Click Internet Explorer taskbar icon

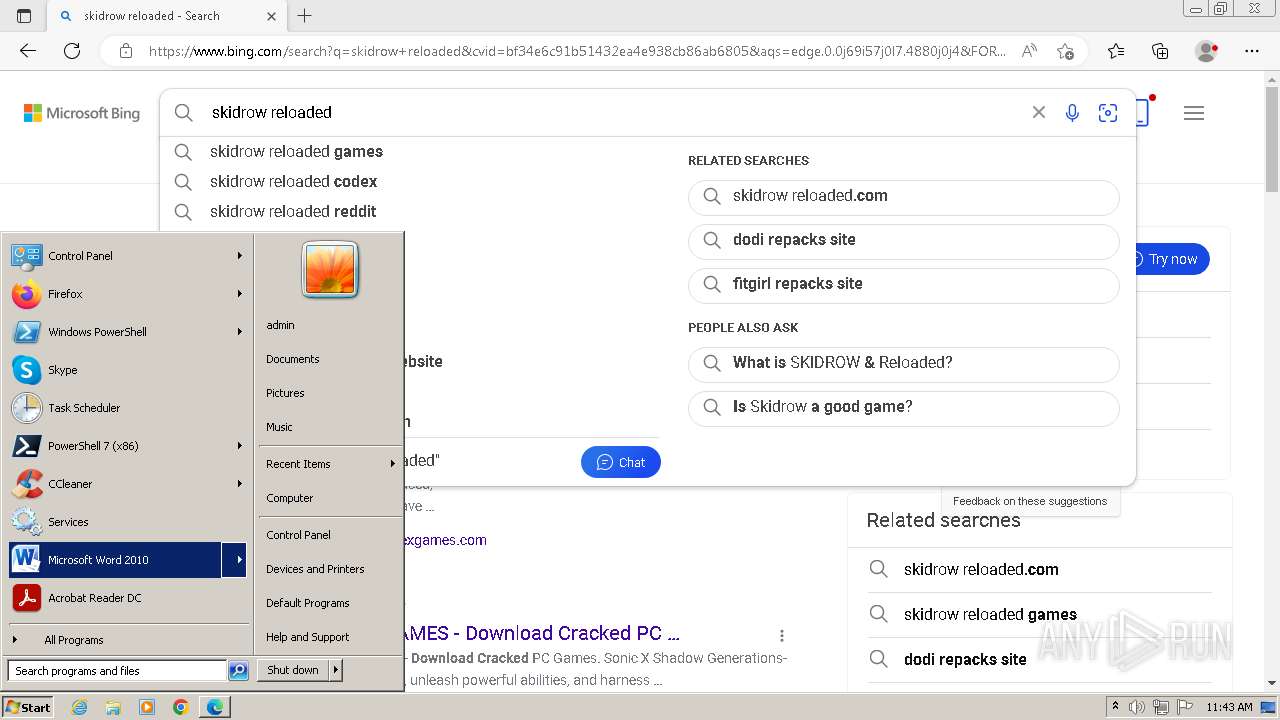[80, 707]
